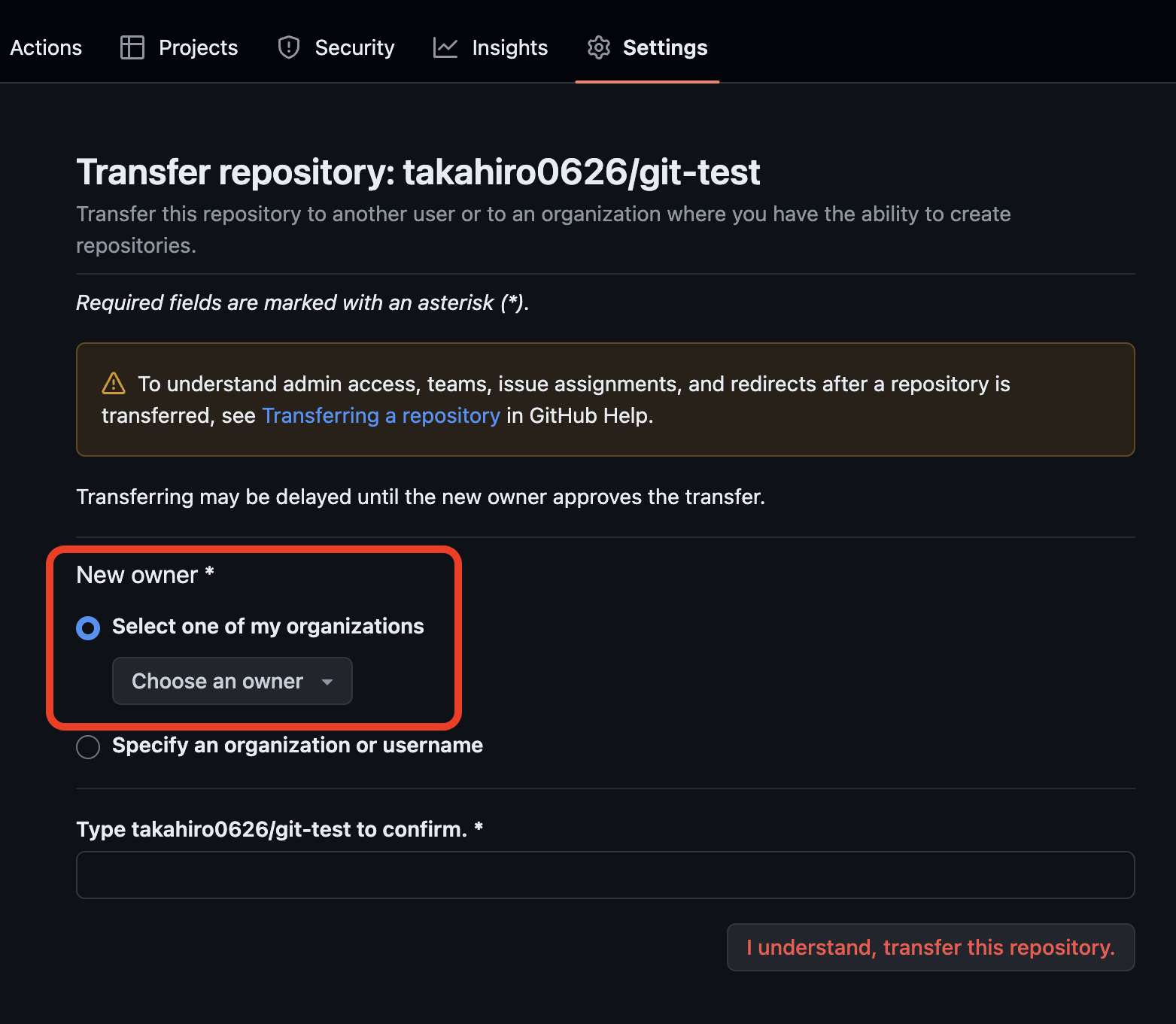Open the Insights tab label
1176x1024 pixels.
[x=509, y=47]
